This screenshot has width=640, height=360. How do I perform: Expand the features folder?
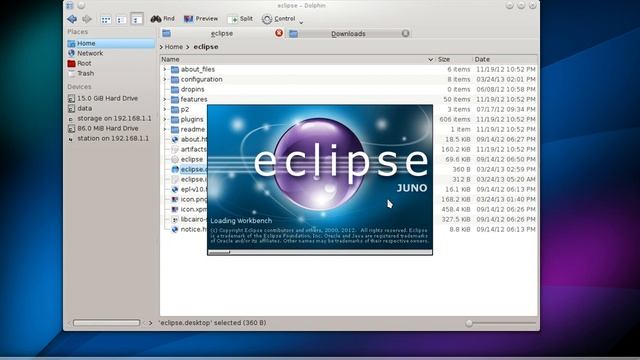point(165,99)
